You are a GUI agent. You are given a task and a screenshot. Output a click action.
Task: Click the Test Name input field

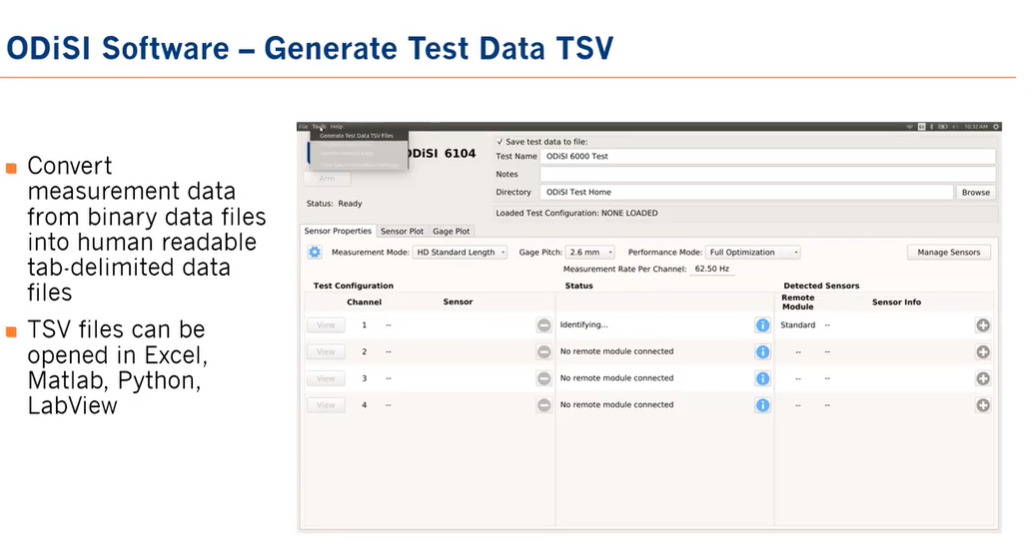(767, 157)
